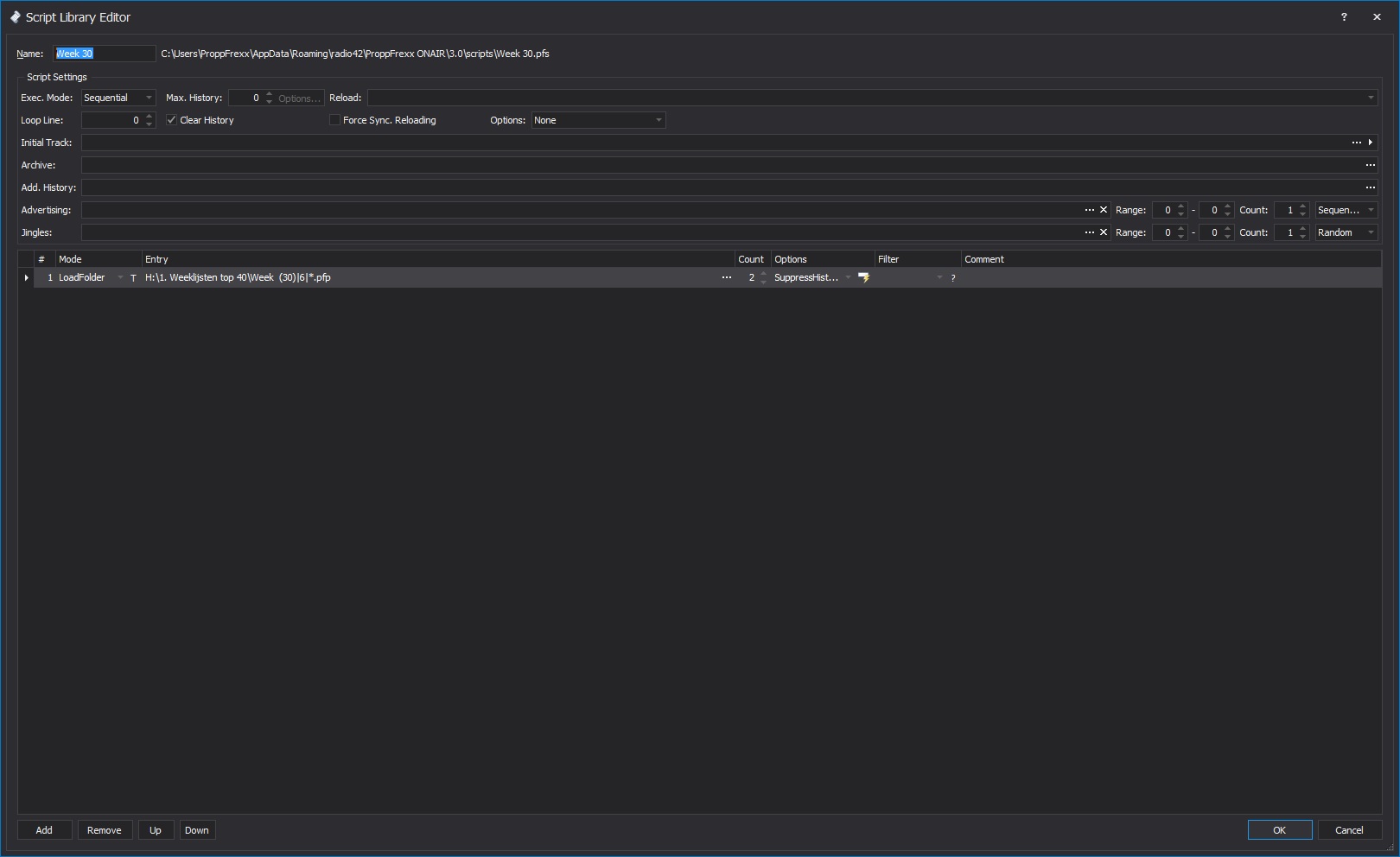This screenshot has height=857, width=1400.
Task: Uncheck the Clear History checkbox
Action: (x=172, y=120)
